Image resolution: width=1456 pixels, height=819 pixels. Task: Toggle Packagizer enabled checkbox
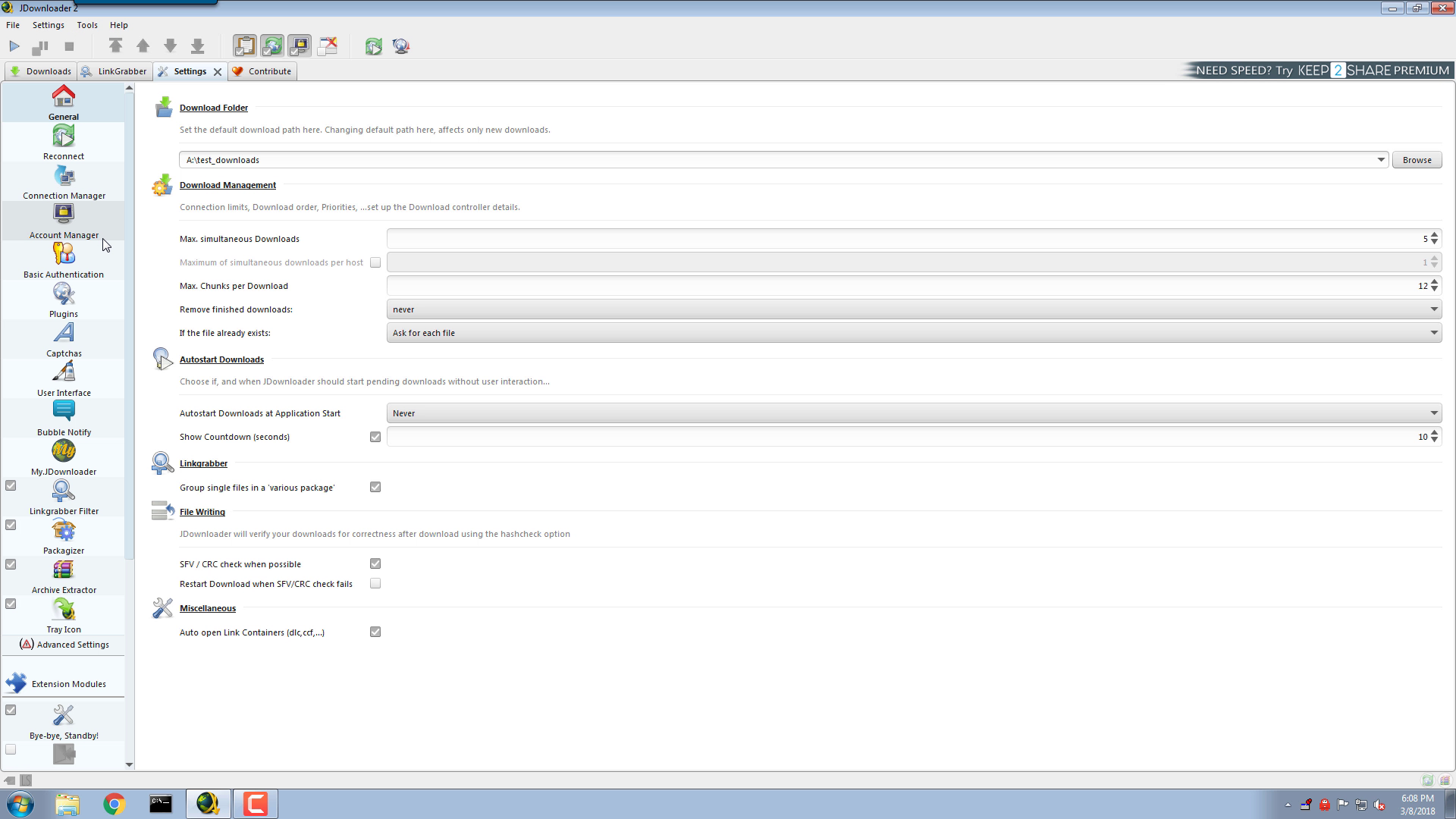point(11,525)
